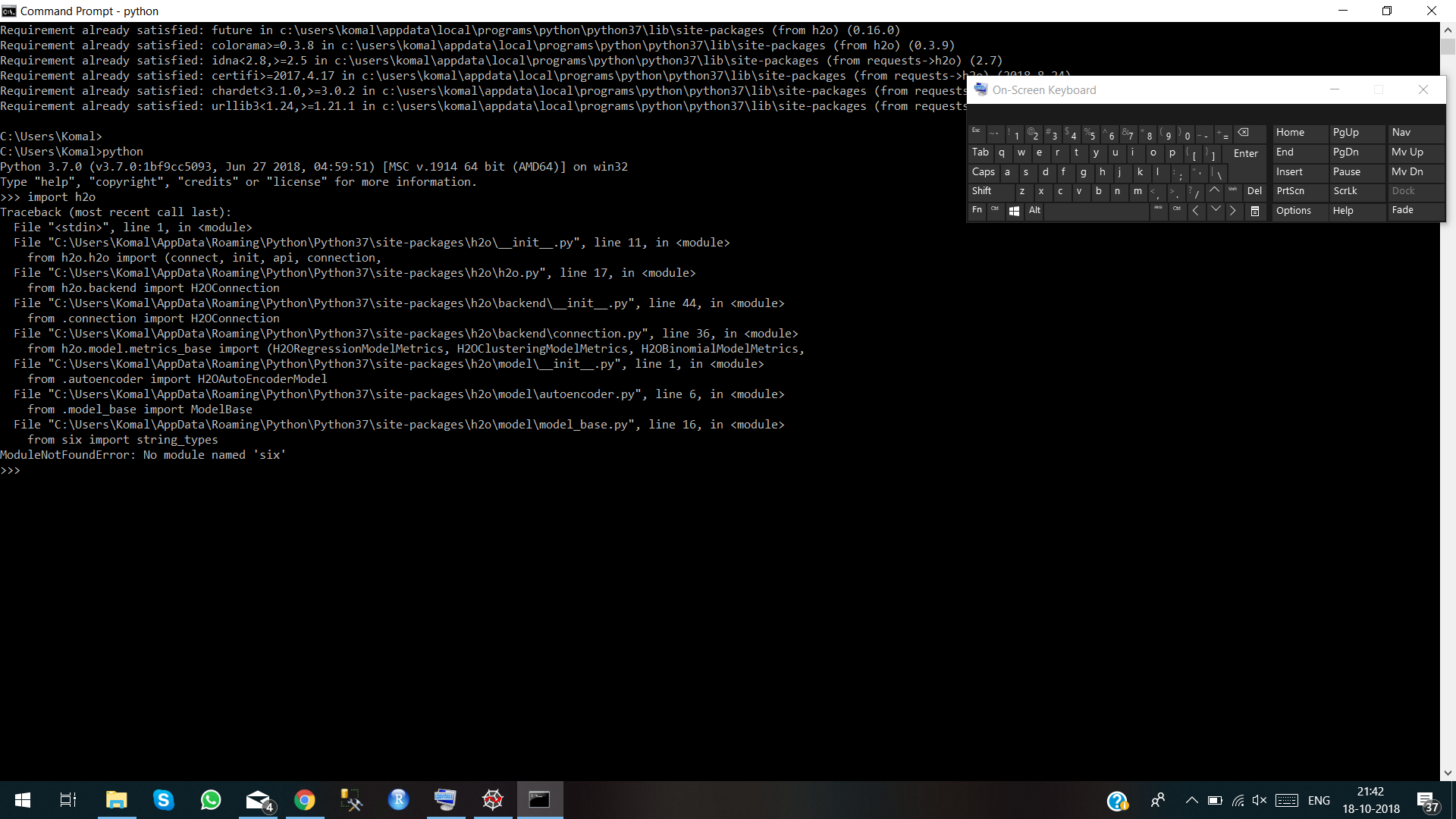Open Skype from the taskbar
This screenshot has height=819, width=1456.
pos(163,800)
